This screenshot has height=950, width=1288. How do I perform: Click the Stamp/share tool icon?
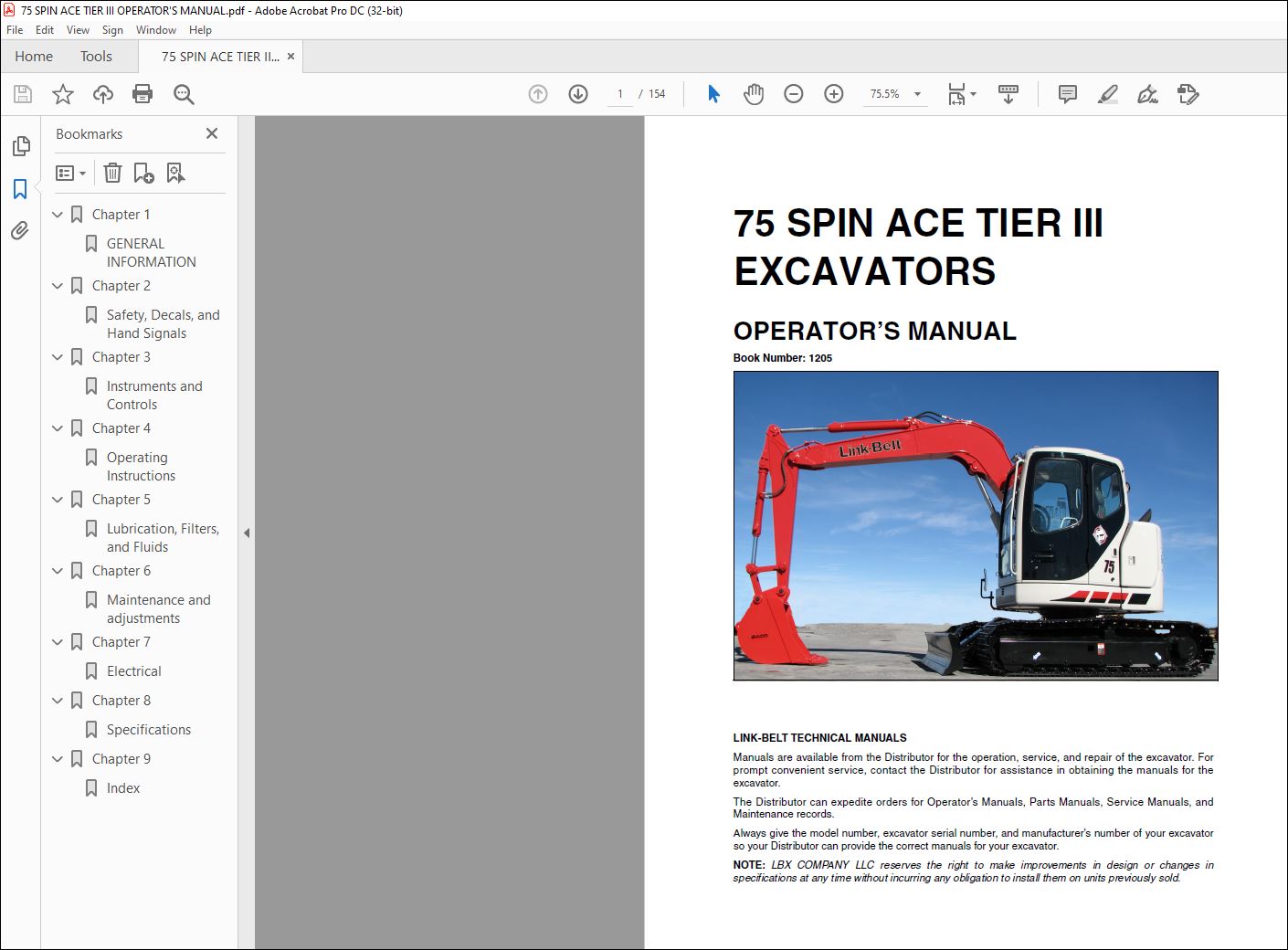1188,94
